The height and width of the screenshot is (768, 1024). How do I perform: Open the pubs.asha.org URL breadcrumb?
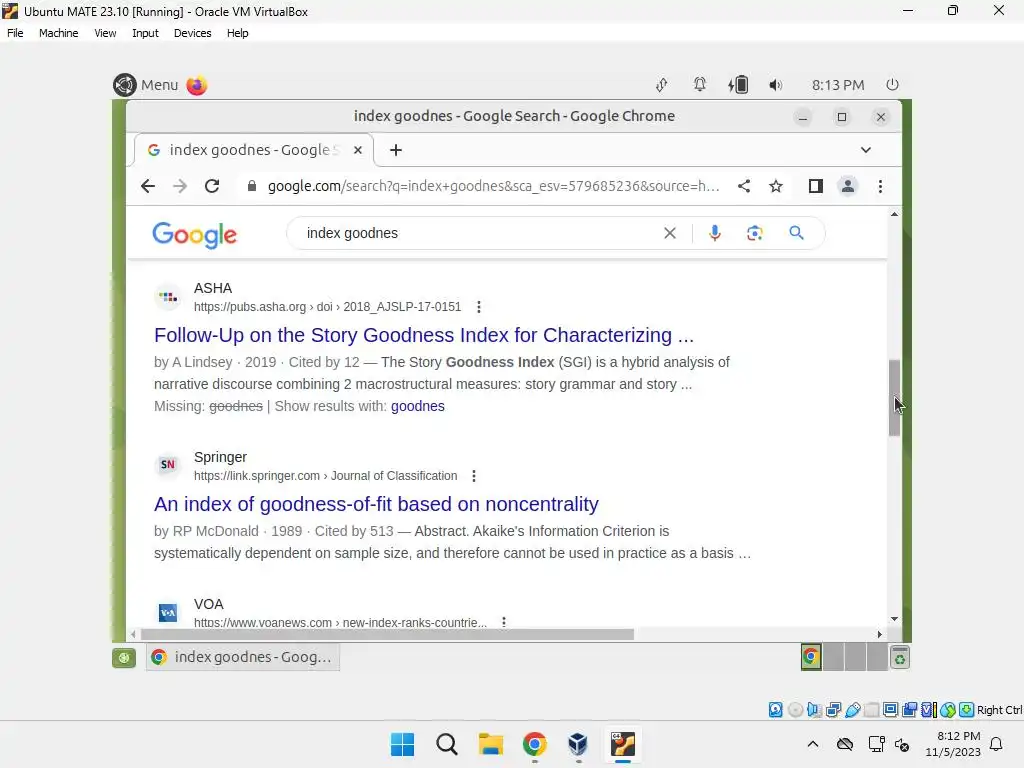[x=327, y=307]
